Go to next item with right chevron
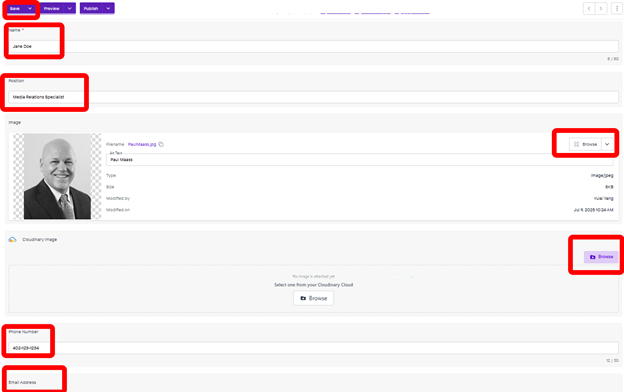 (601, 8)
